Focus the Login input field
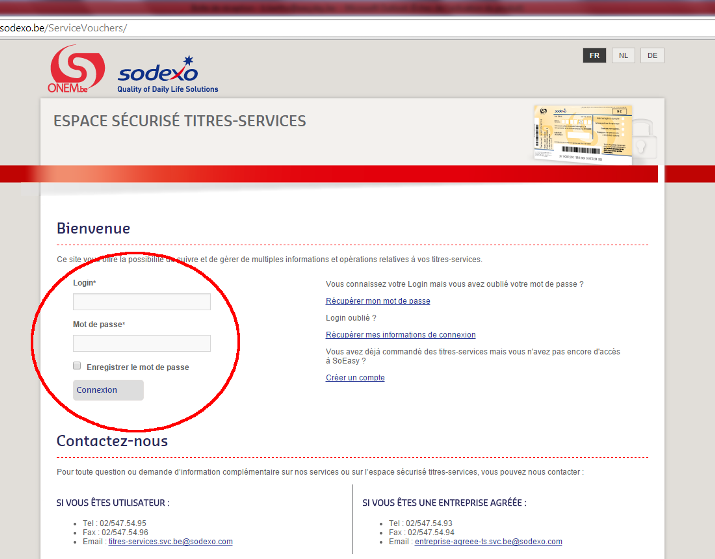715x559 pixels. [x=142, y=301]
